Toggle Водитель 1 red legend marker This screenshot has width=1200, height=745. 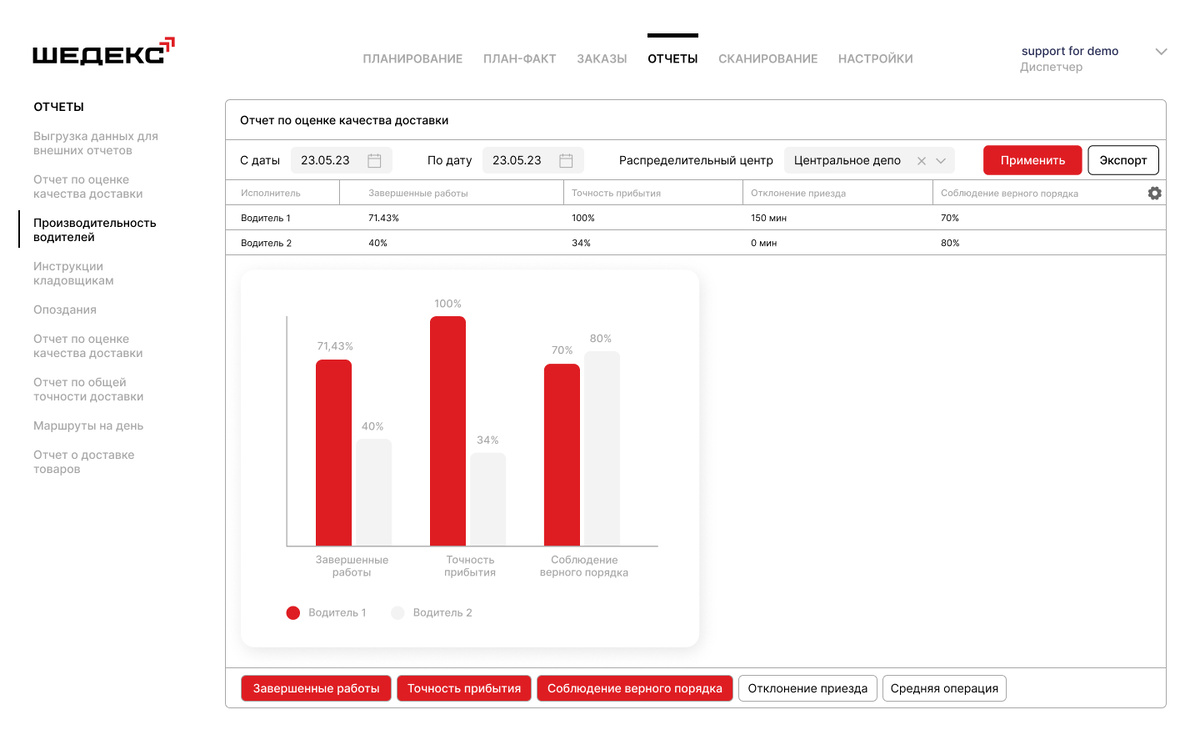coord(293,613)
